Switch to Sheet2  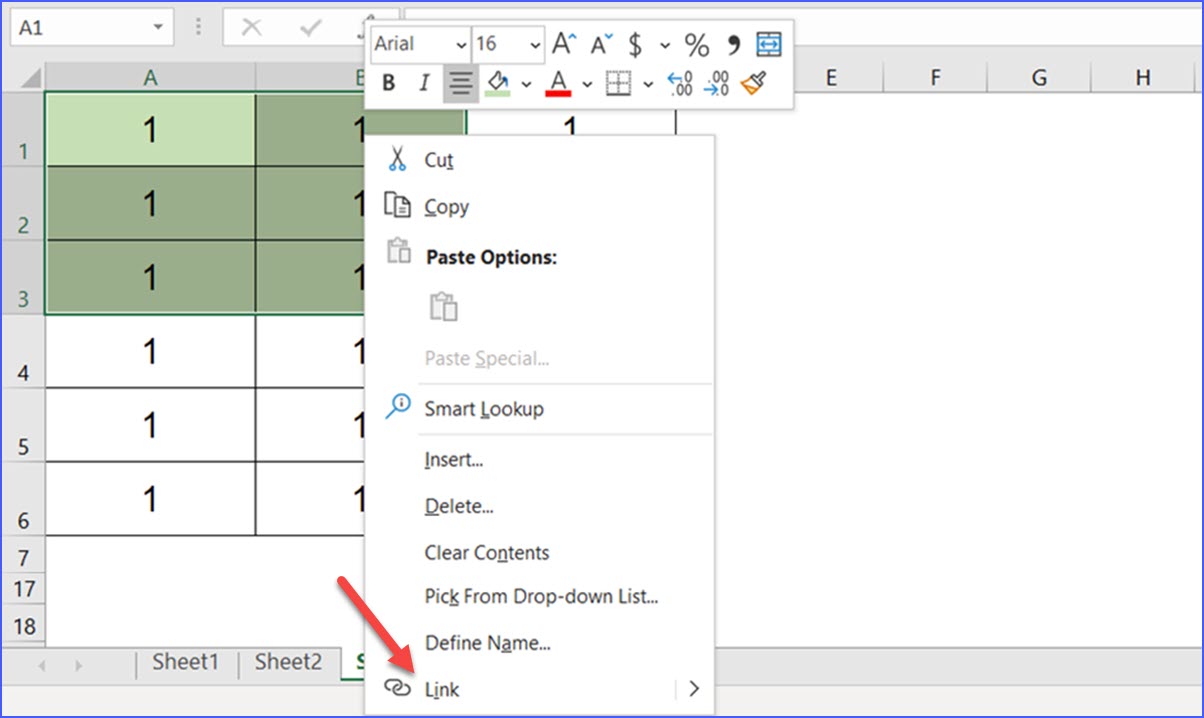[x=288, y=662]
